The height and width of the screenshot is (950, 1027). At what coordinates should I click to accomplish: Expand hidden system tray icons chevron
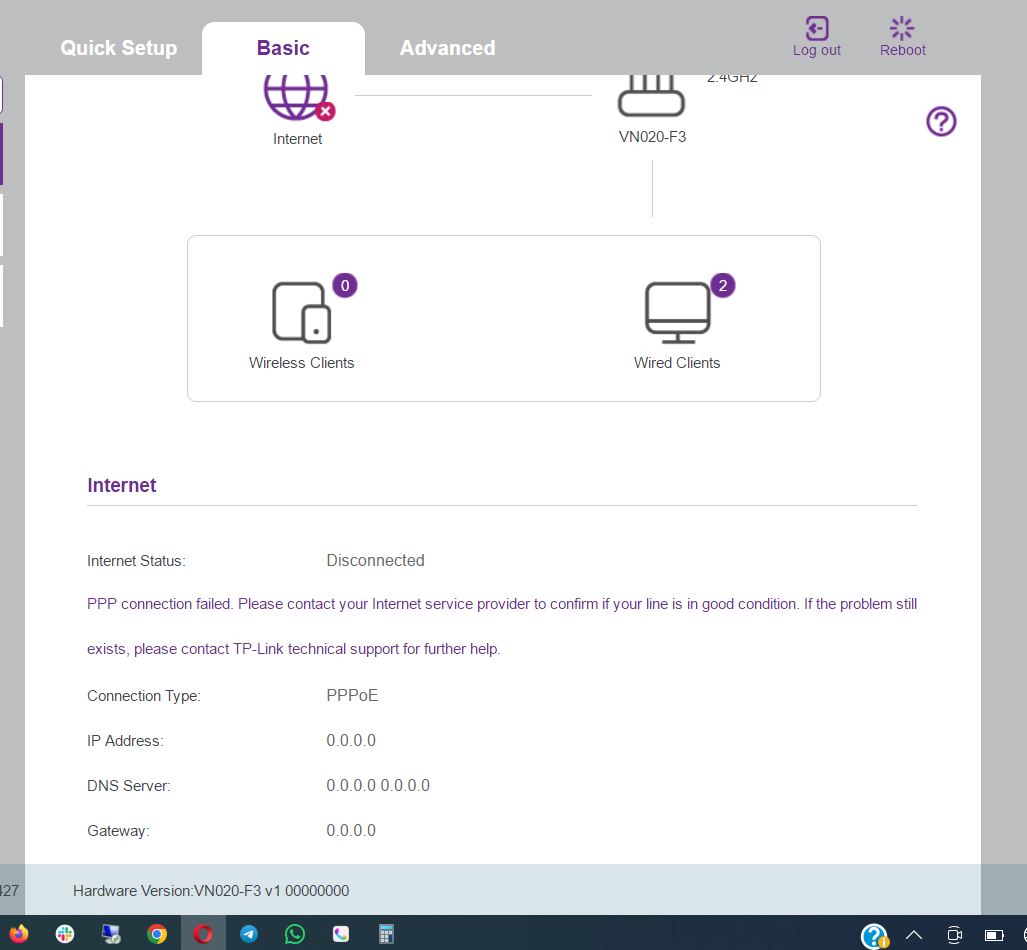tap(914, 935)
